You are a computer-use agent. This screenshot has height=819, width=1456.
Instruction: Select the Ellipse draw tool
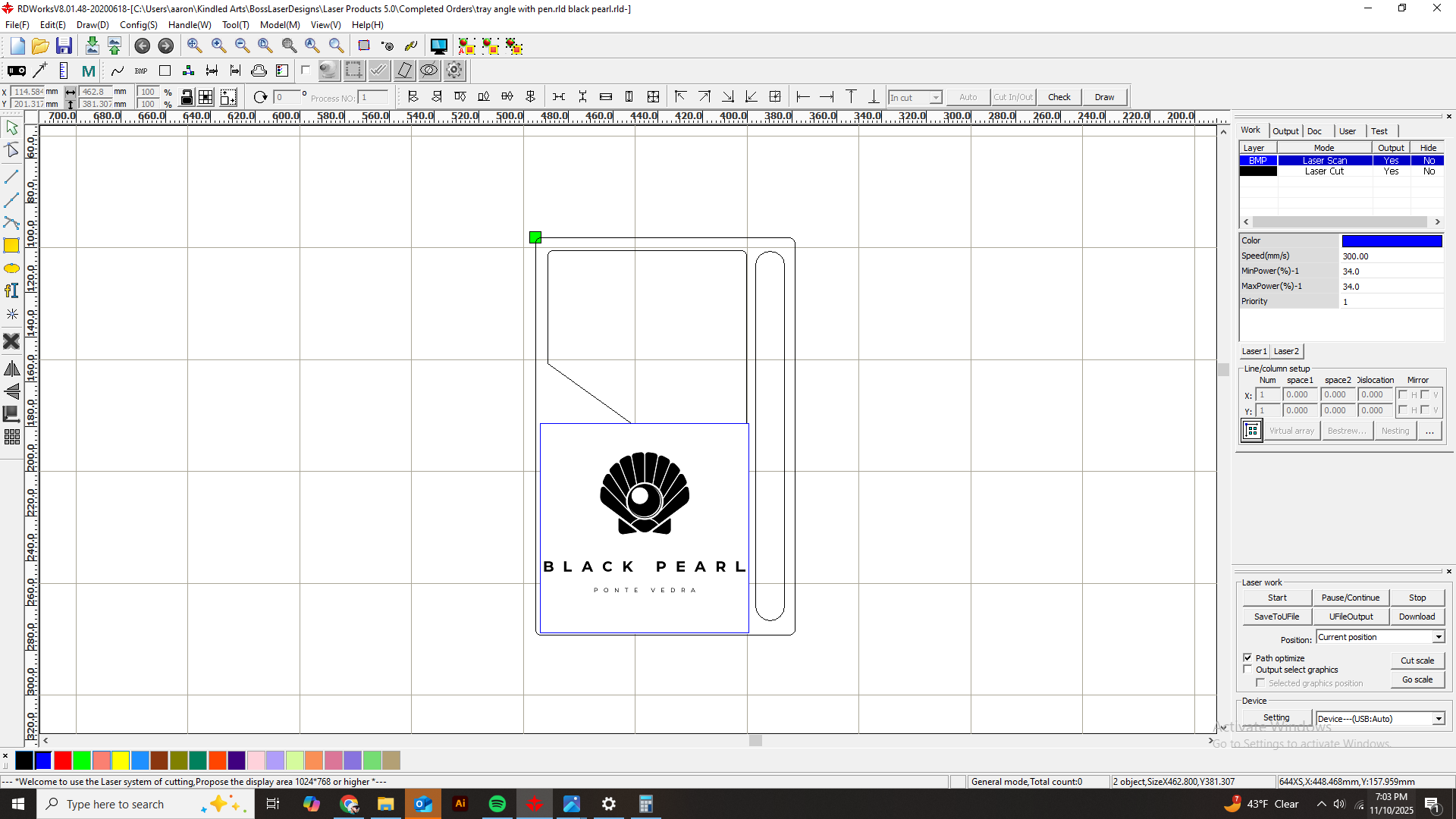point(11,268)
